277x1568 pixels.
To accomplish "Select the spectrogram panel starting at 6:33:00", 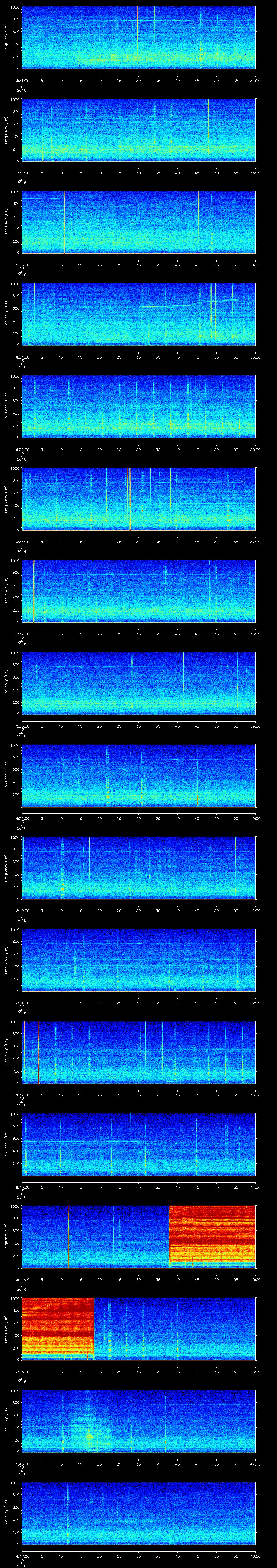I will tap(139, 222).
